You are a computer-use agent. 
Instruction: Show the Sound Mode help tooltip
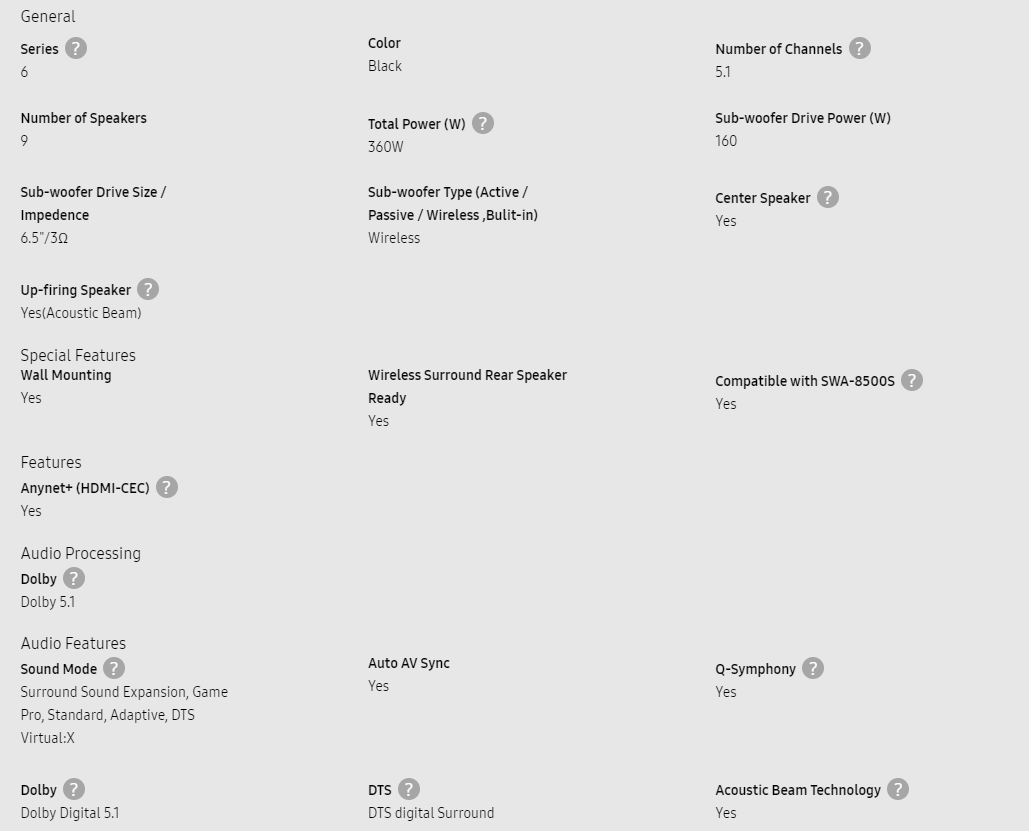tap(114, 668)
